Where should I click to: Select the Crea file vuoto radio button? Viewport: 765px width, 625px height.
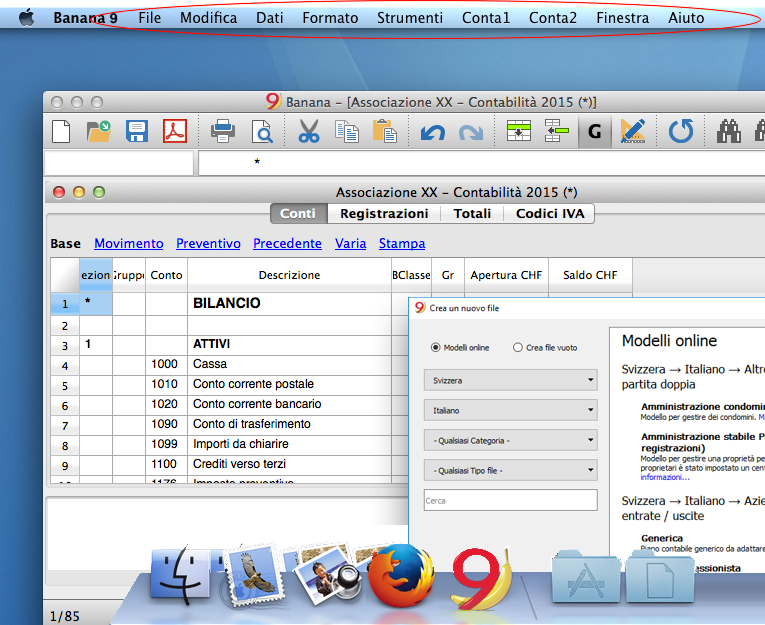coord(518,347)
